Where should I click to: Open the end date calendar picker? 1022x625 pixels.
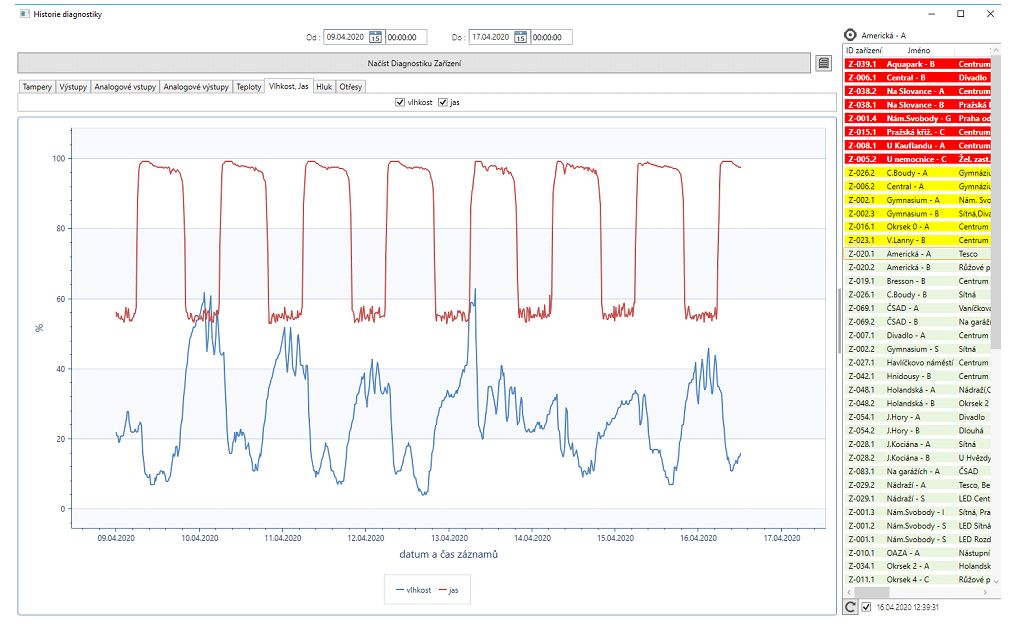(x=520, y=37)
